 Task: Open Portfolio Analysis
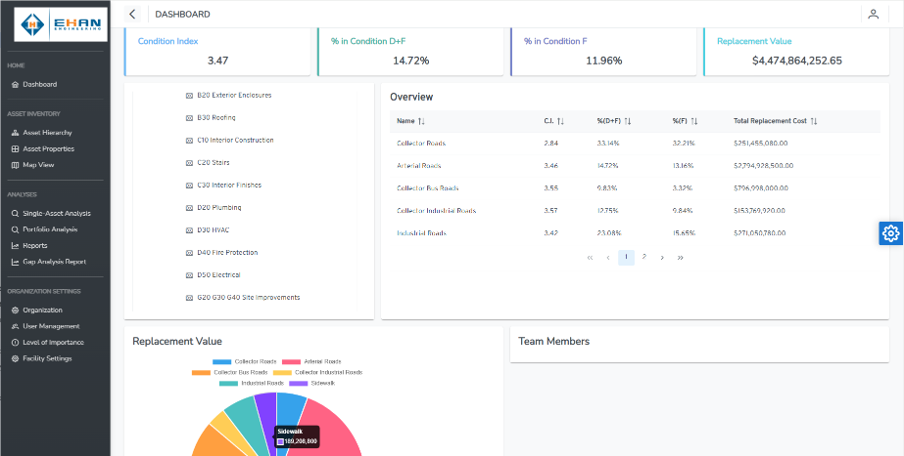tap(50, 229)
